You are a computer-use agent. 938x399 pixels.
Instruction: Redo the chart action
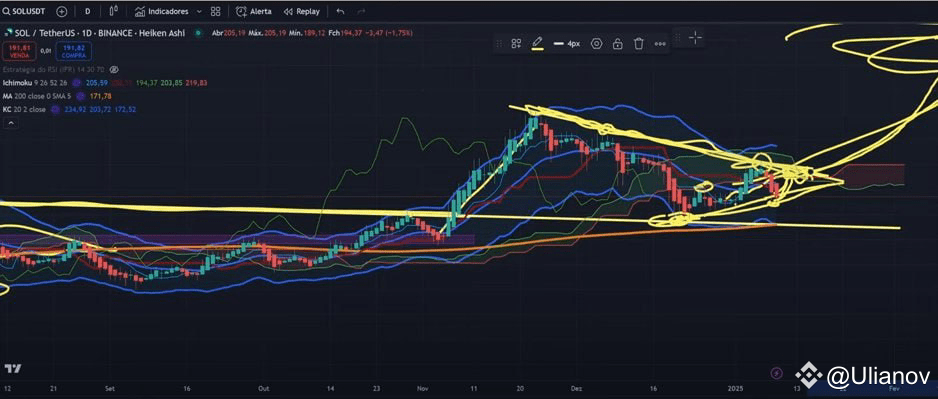coord(361,11)
